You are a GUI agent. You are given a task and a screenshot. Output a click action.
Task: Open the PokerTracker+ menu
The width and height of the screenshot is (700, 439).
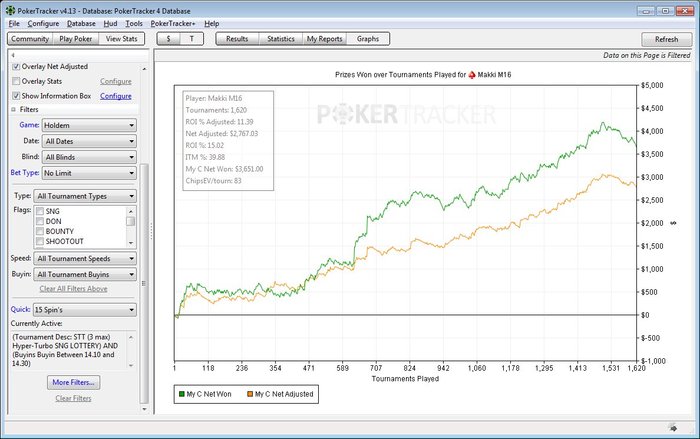173,24
